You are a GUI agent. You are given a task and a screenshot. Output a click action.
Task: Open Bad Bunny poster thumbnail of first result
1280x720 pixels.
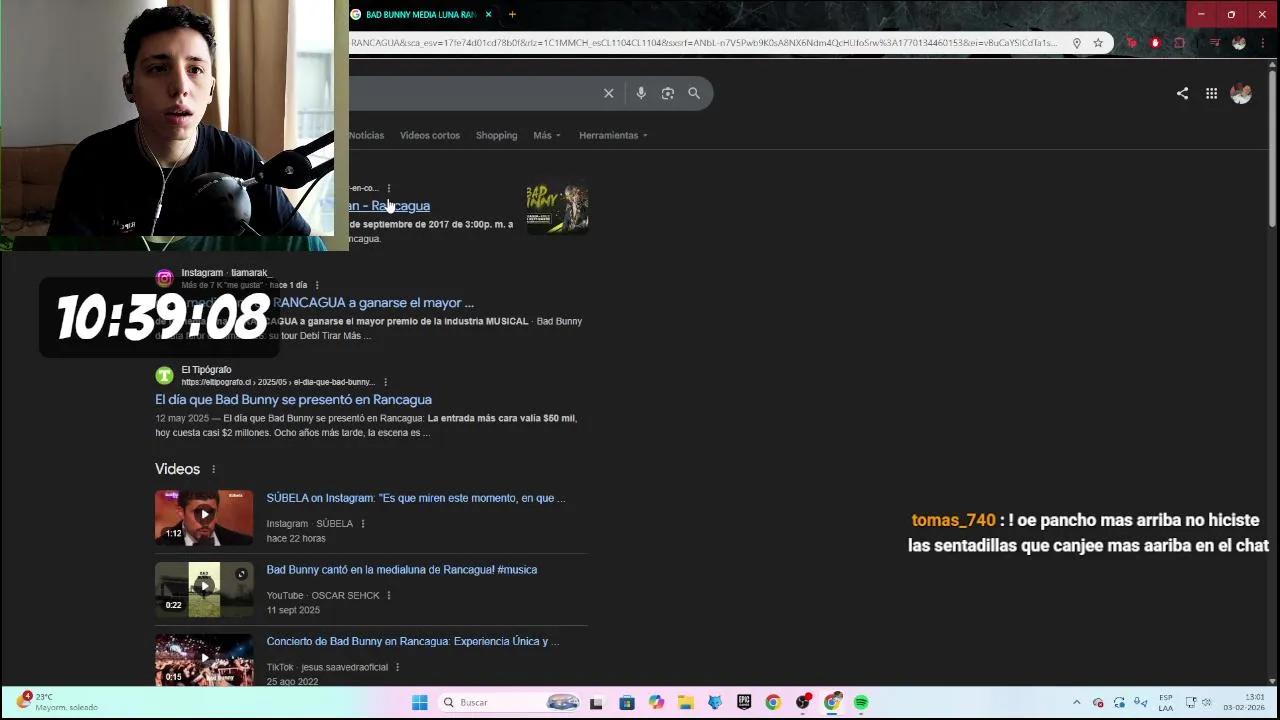click(557, 208)
